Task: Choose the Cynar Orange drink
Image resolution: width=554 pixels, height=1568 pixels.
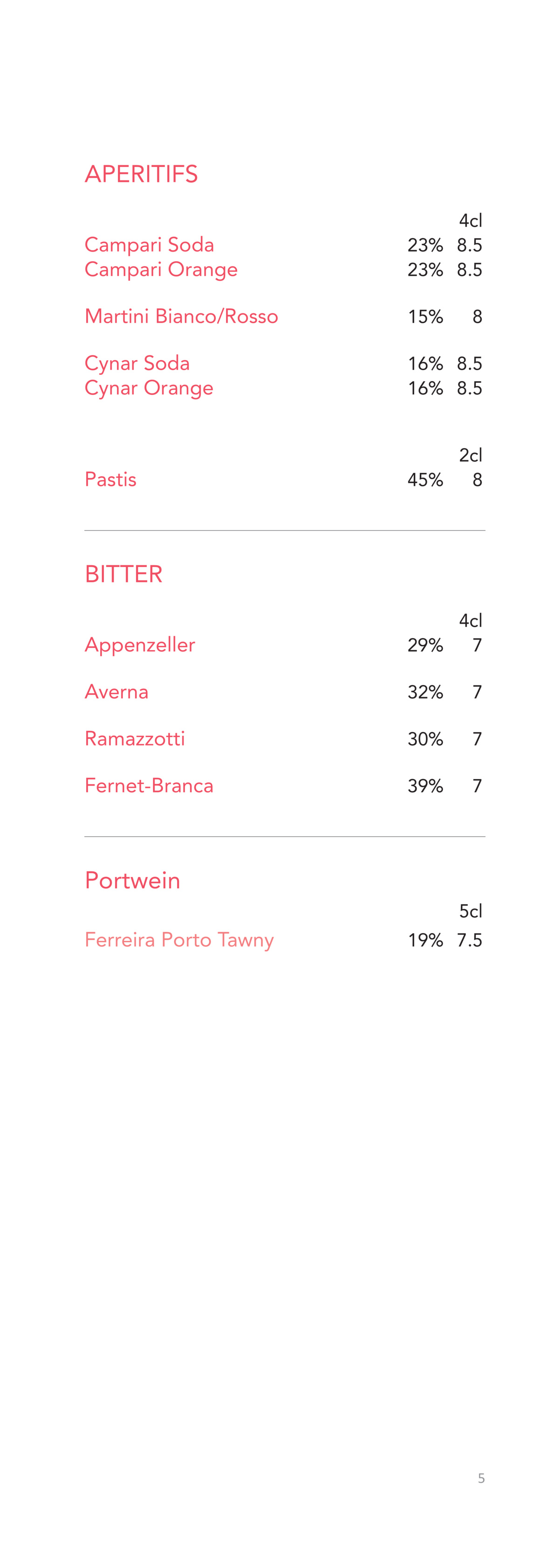Action: click(149, 388)
